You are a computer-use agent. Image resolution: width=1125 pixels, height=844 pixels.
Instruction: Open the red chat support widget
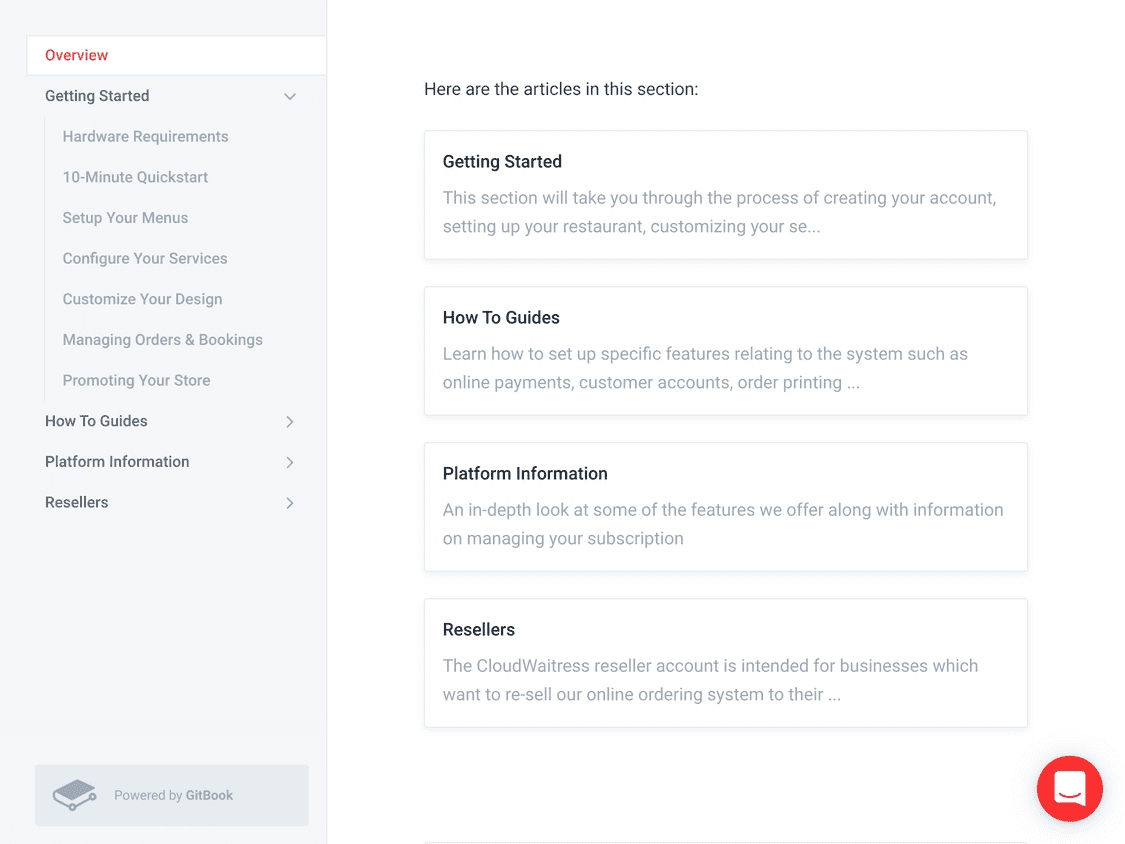[x=1069, y=788]
